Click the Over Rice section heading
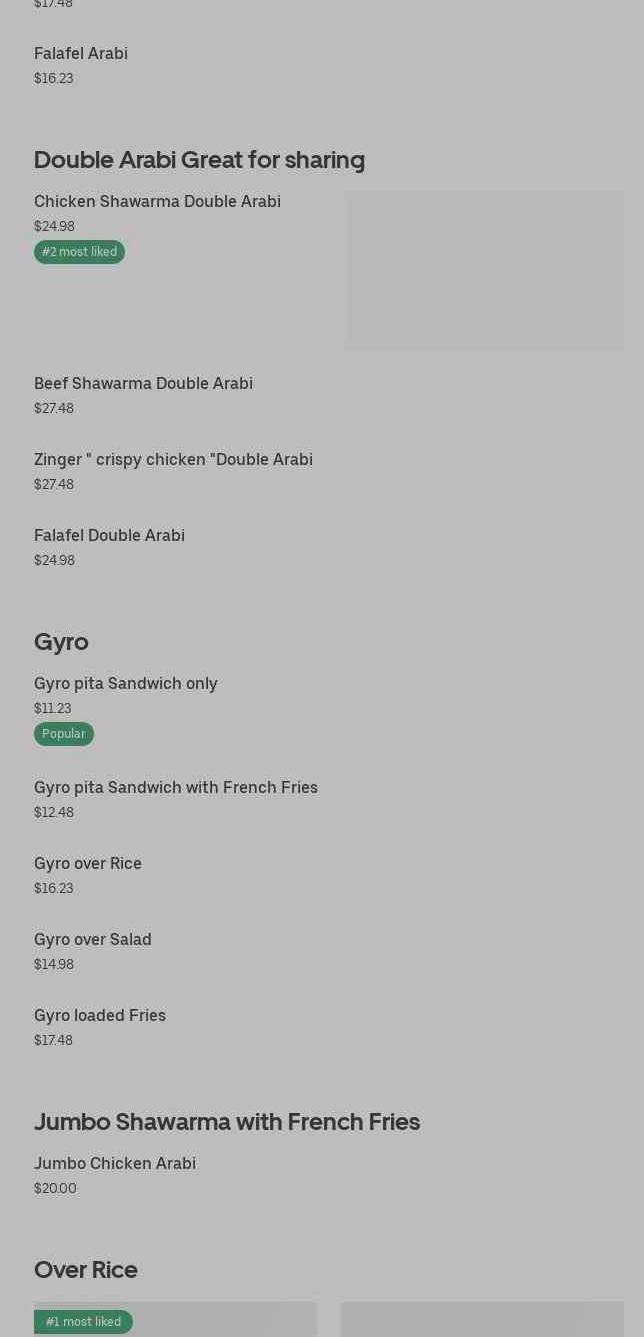 [x=86, y=1270]
